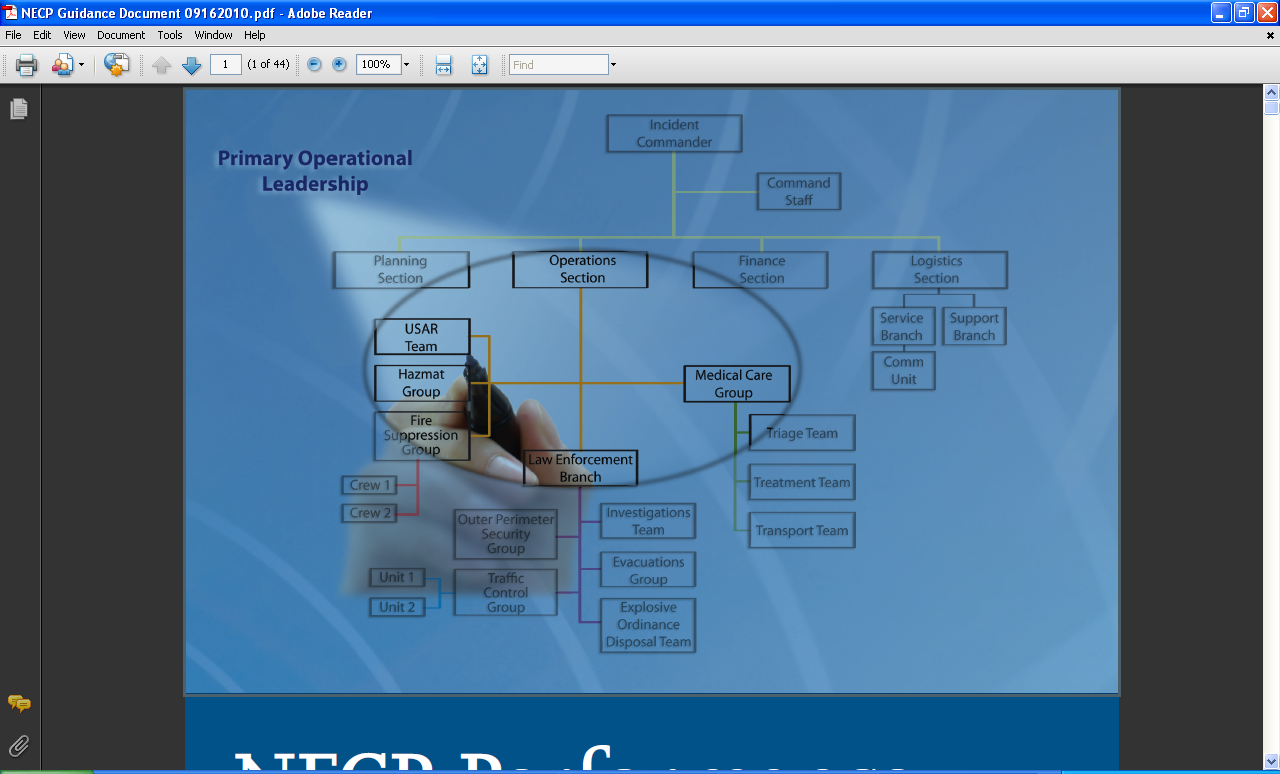Image resolution: width=1280 pixels, height=774 pixels.
Task: Click the vertical scrollbar thumb
Action: 1271,108
